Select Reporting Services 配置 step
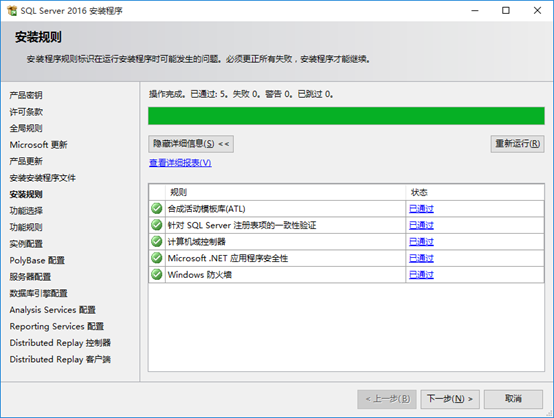 point(57,326)
